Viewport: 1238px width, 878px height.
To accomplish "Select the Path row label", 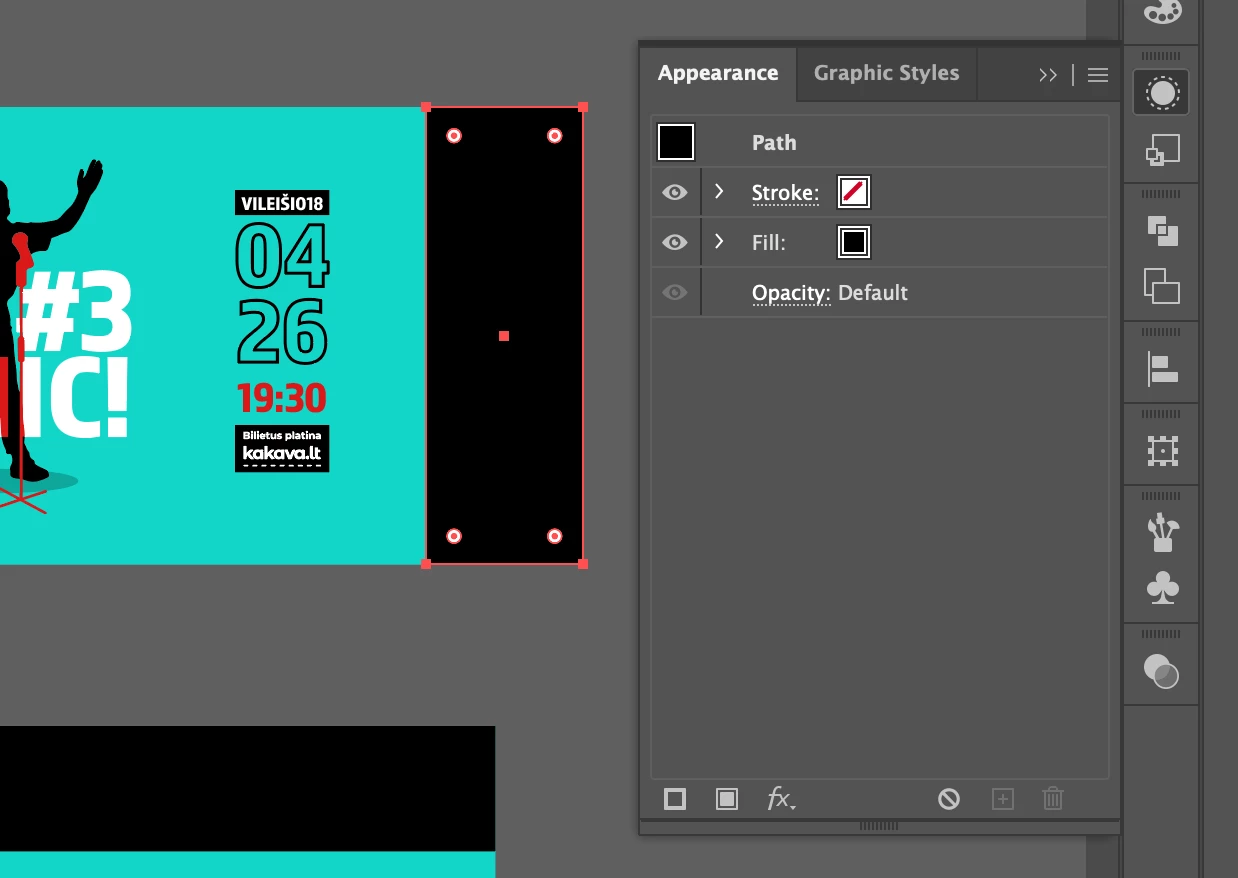I will (x=774, y=143).
